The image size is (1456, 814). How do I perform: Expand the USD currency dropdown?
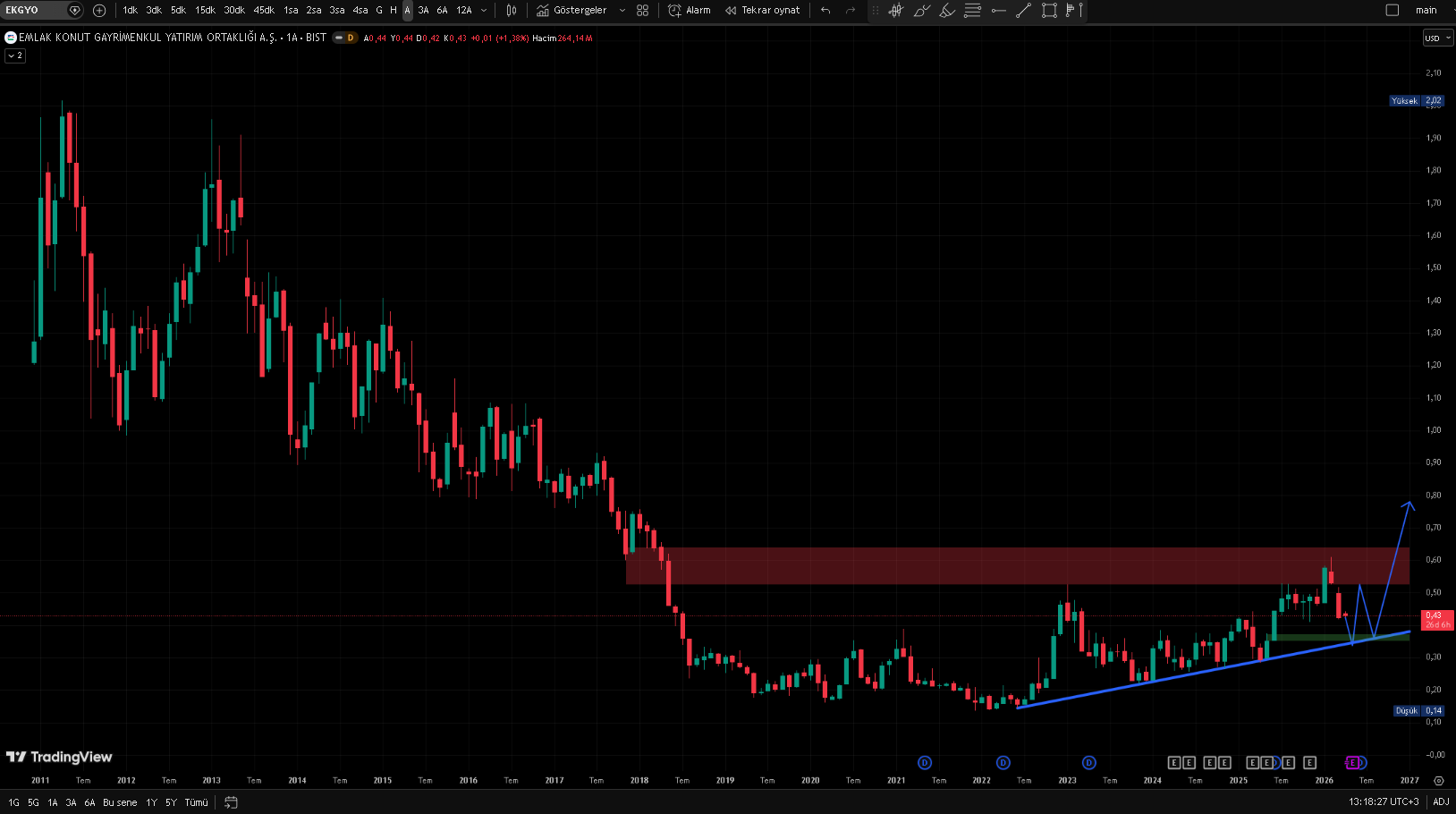point(1437,38)
